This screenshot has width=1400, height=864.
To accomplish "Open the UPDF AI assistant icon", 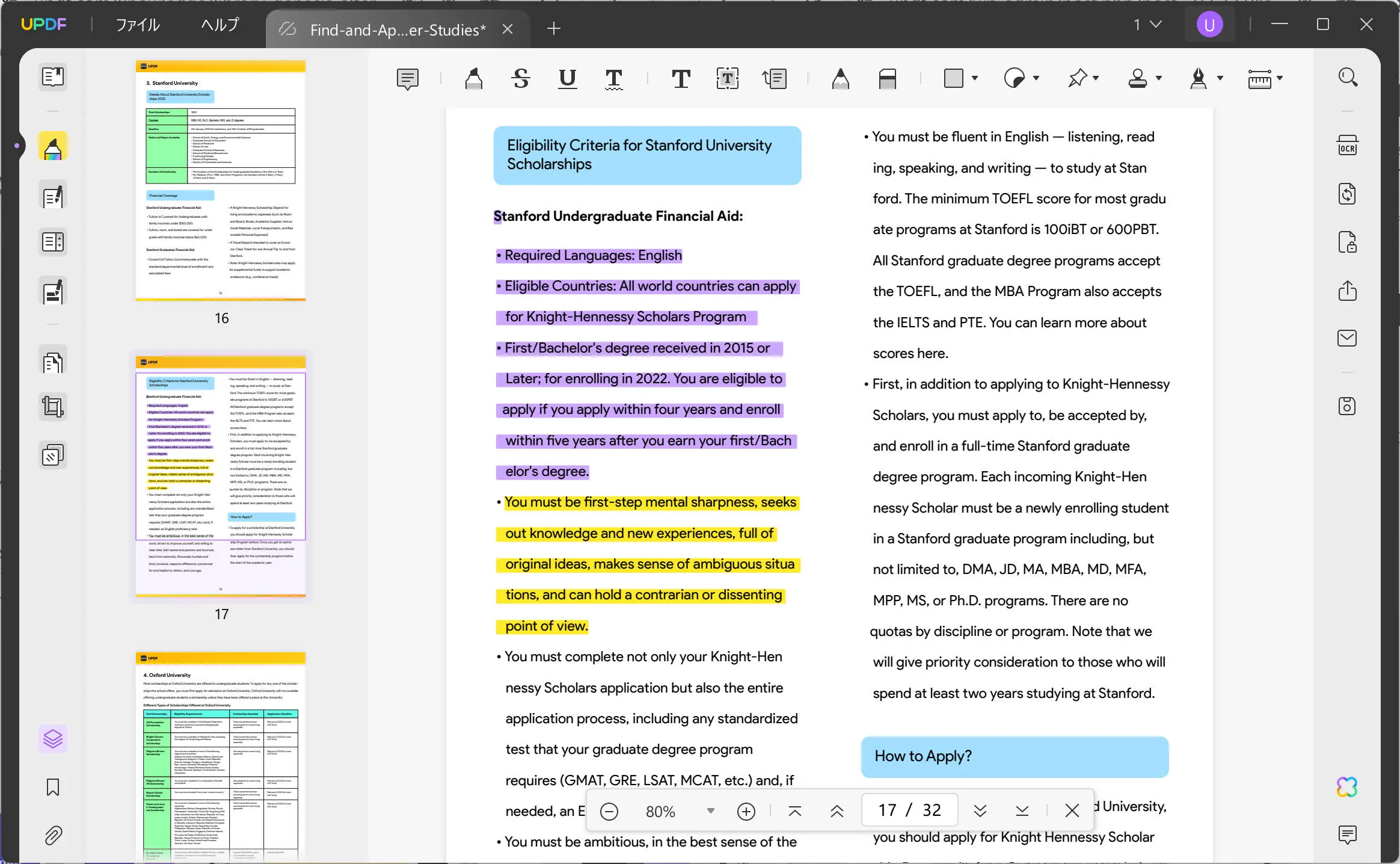I will coord(1347,787).
